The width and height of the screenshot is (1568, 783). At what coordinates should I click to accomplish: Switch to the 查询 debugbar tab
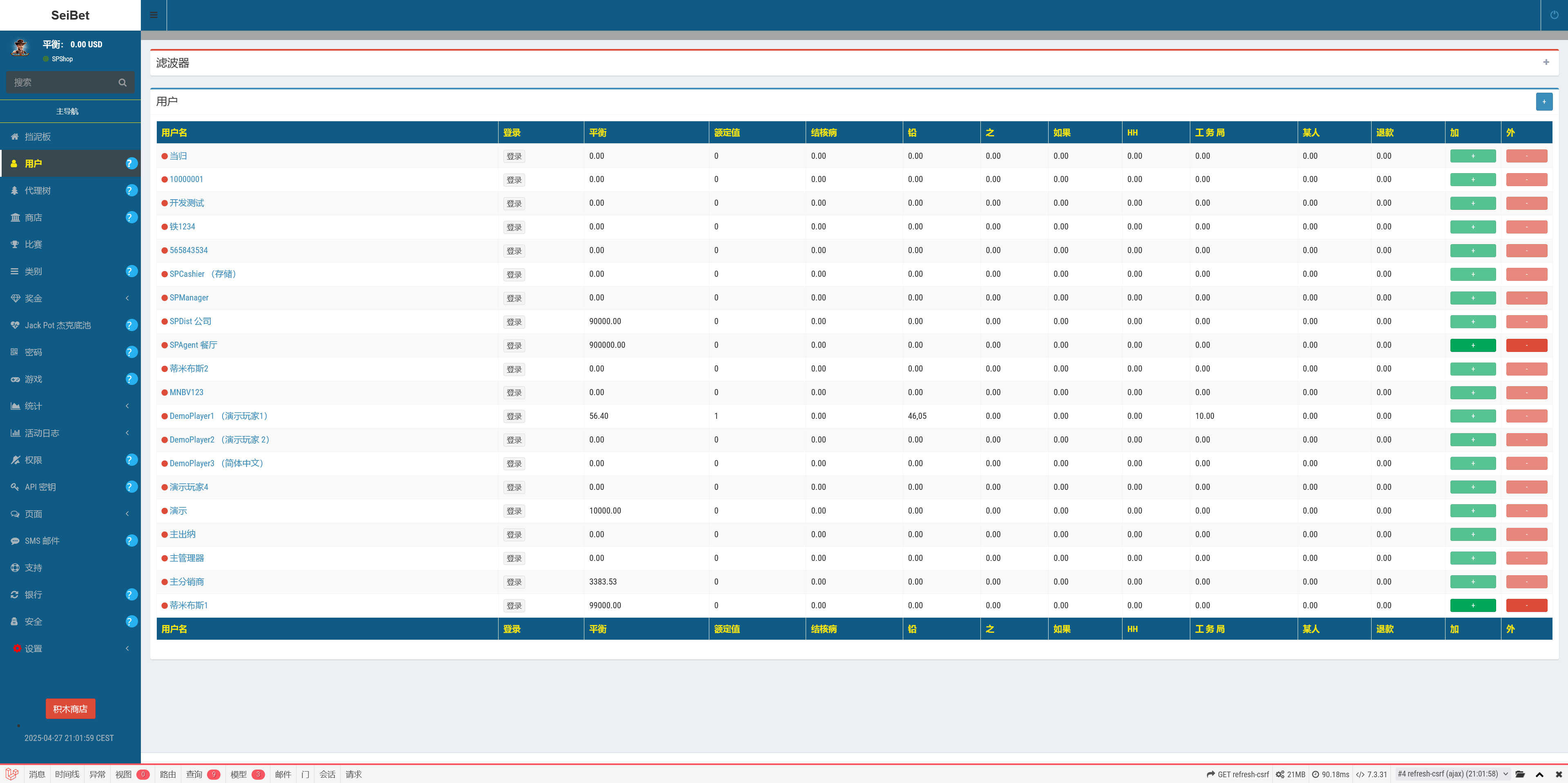click(194, 774)
